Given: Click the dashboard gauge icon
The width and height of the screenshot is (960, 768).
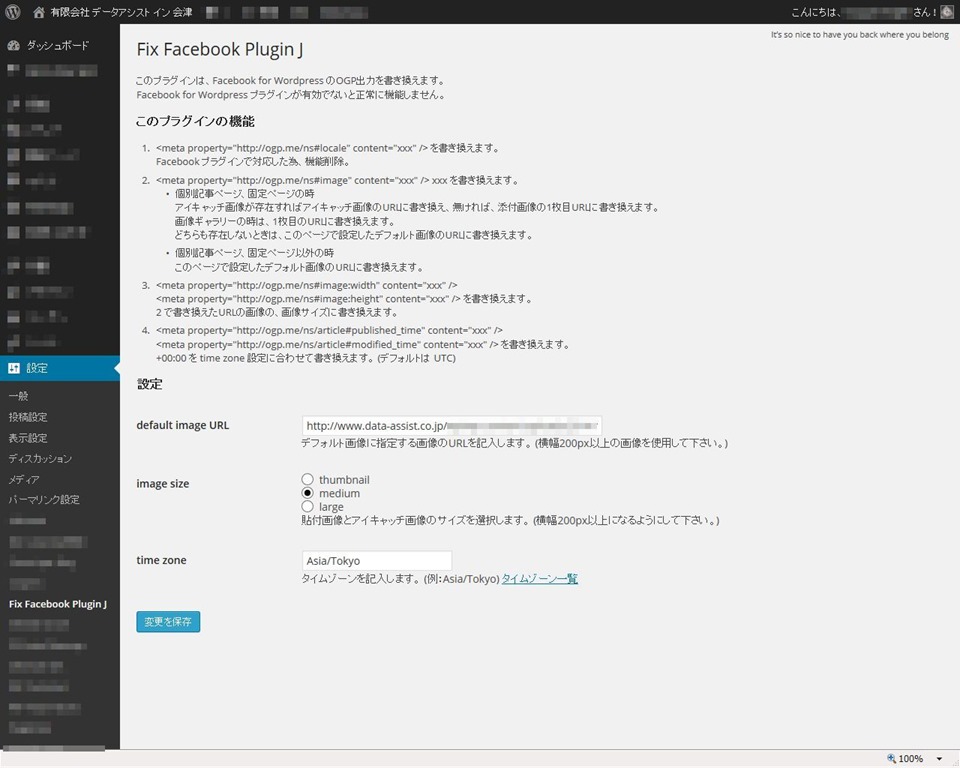Looking at the screenshot, I should [x=13, y=45].
